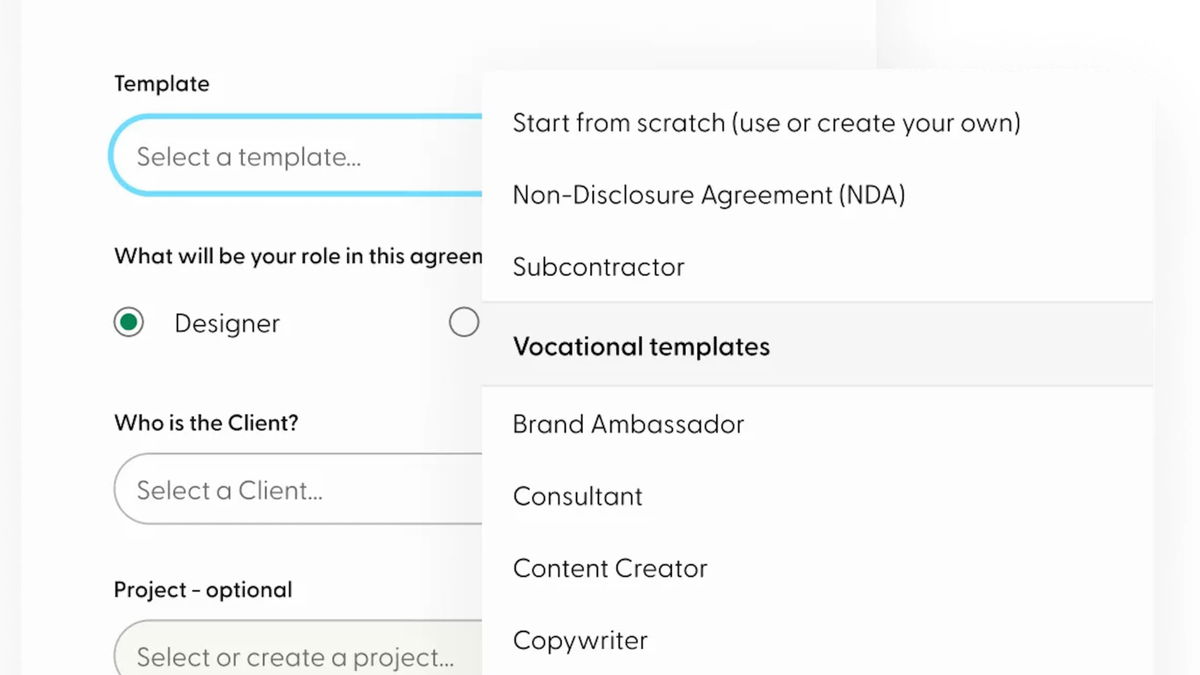Click the Template field label
Screen dimensions: 1200x675
[x=162, y=84]
